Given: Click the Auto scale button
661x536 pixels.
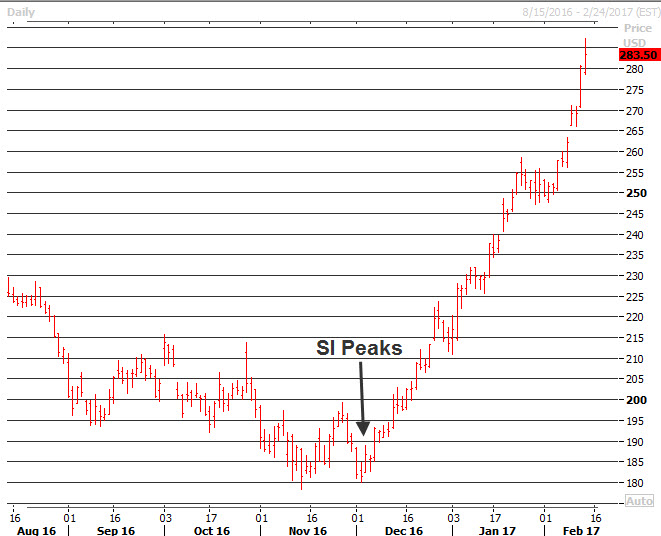Looking at the screenshot, I should point(640,501).
